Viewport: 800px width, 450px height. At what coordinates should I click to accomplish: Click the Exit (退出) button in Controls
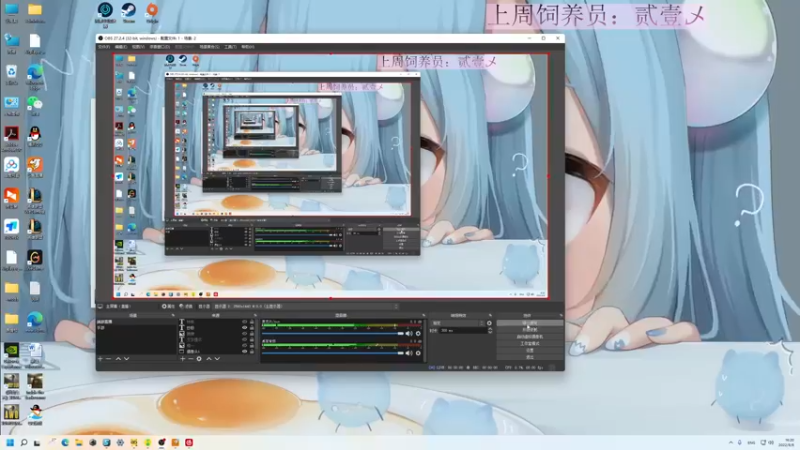click(530, 357)
